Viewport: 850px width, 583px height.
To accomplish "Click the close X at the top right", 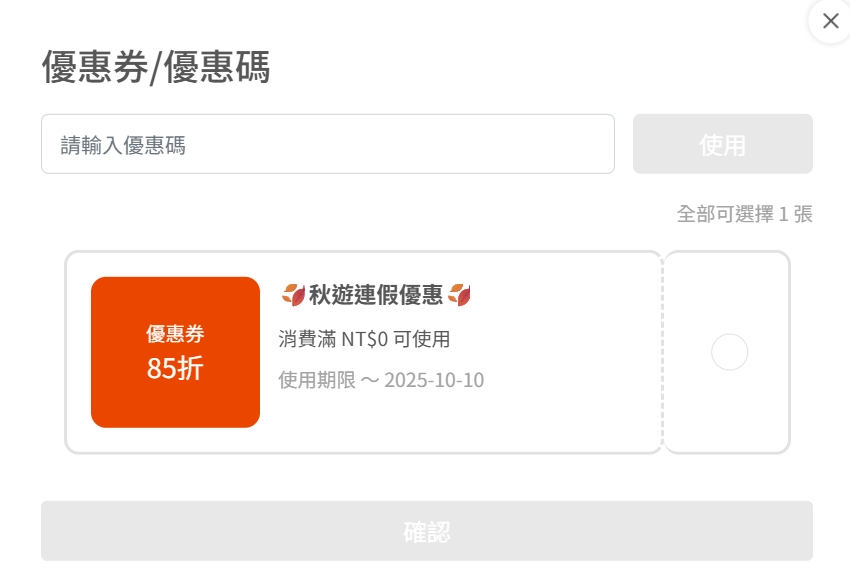I will click(x=829, y=21).
